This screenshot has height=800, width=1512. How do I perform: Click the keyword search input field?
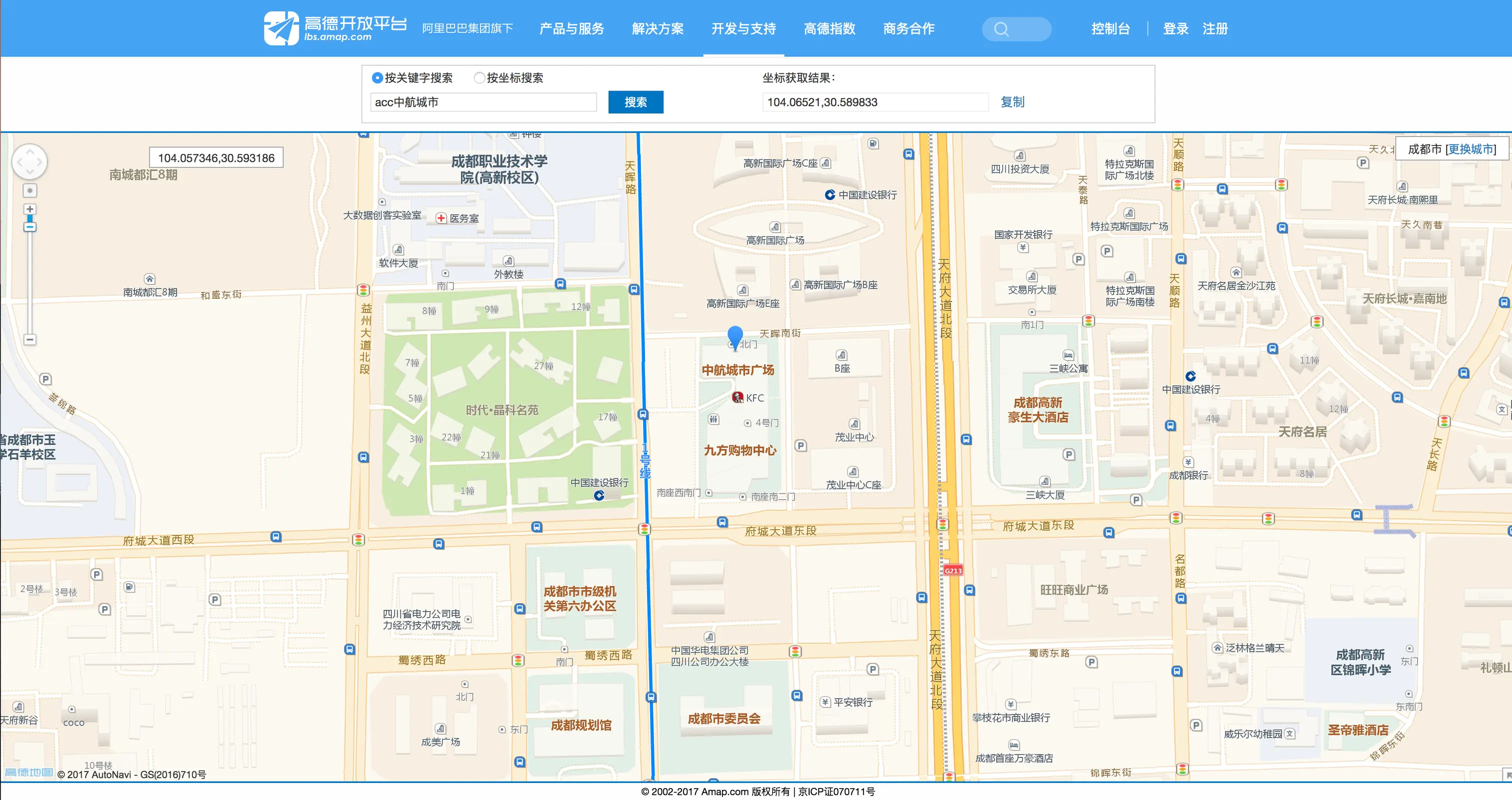(483, 102)
